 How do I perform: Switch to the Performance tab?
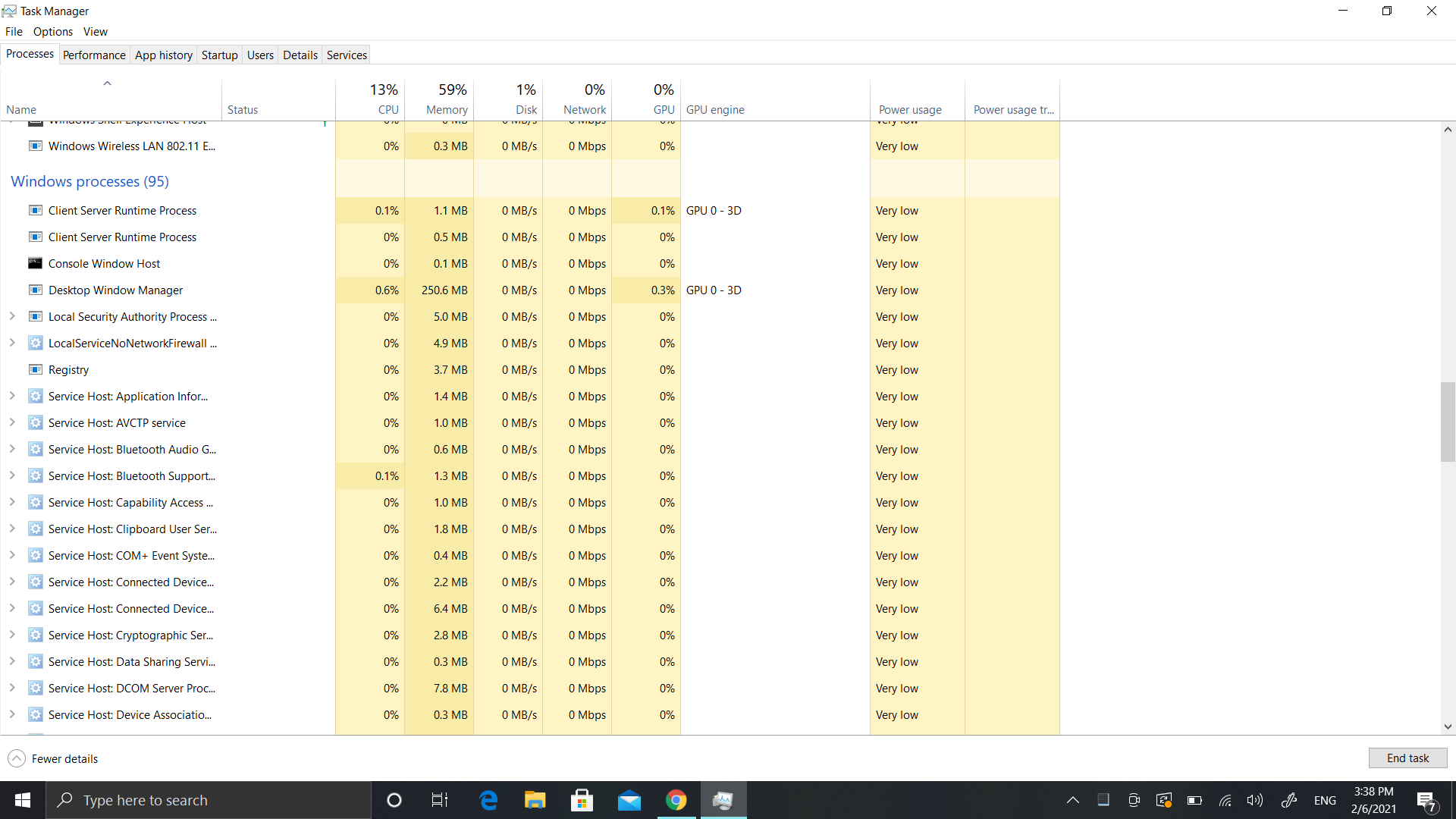pyautogui.click(x=94, y=55)
